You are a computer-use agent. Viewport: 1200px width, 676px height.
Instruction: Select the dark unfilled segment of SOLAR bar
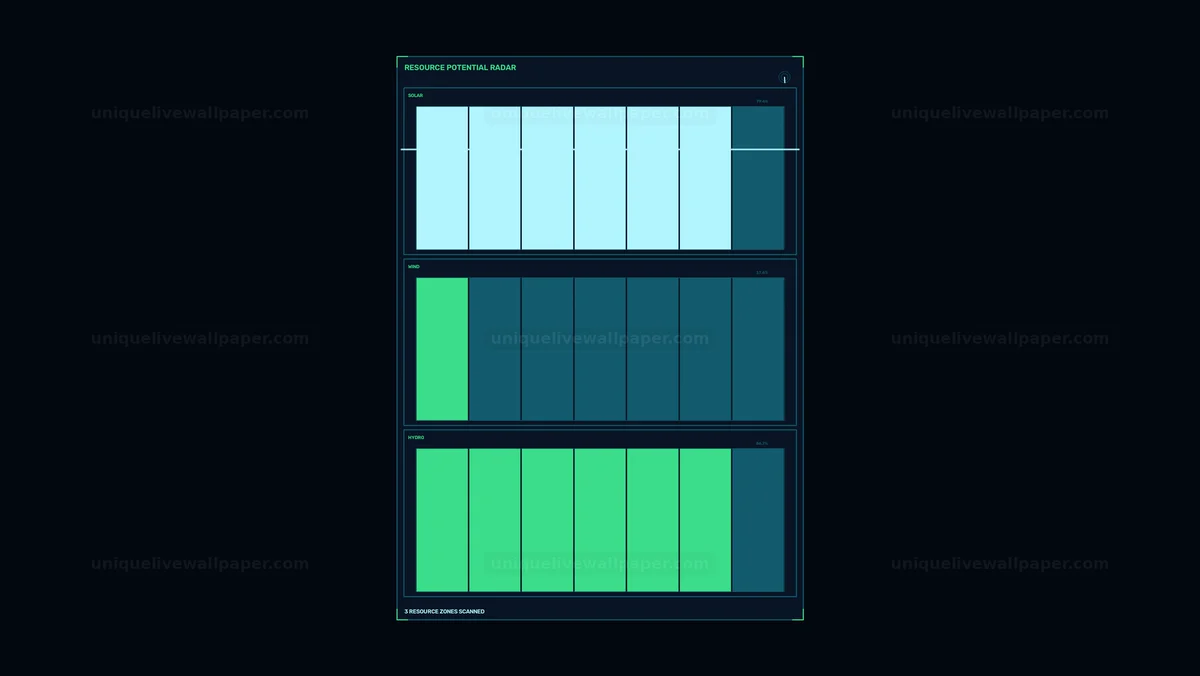click(x=758, y=178)
